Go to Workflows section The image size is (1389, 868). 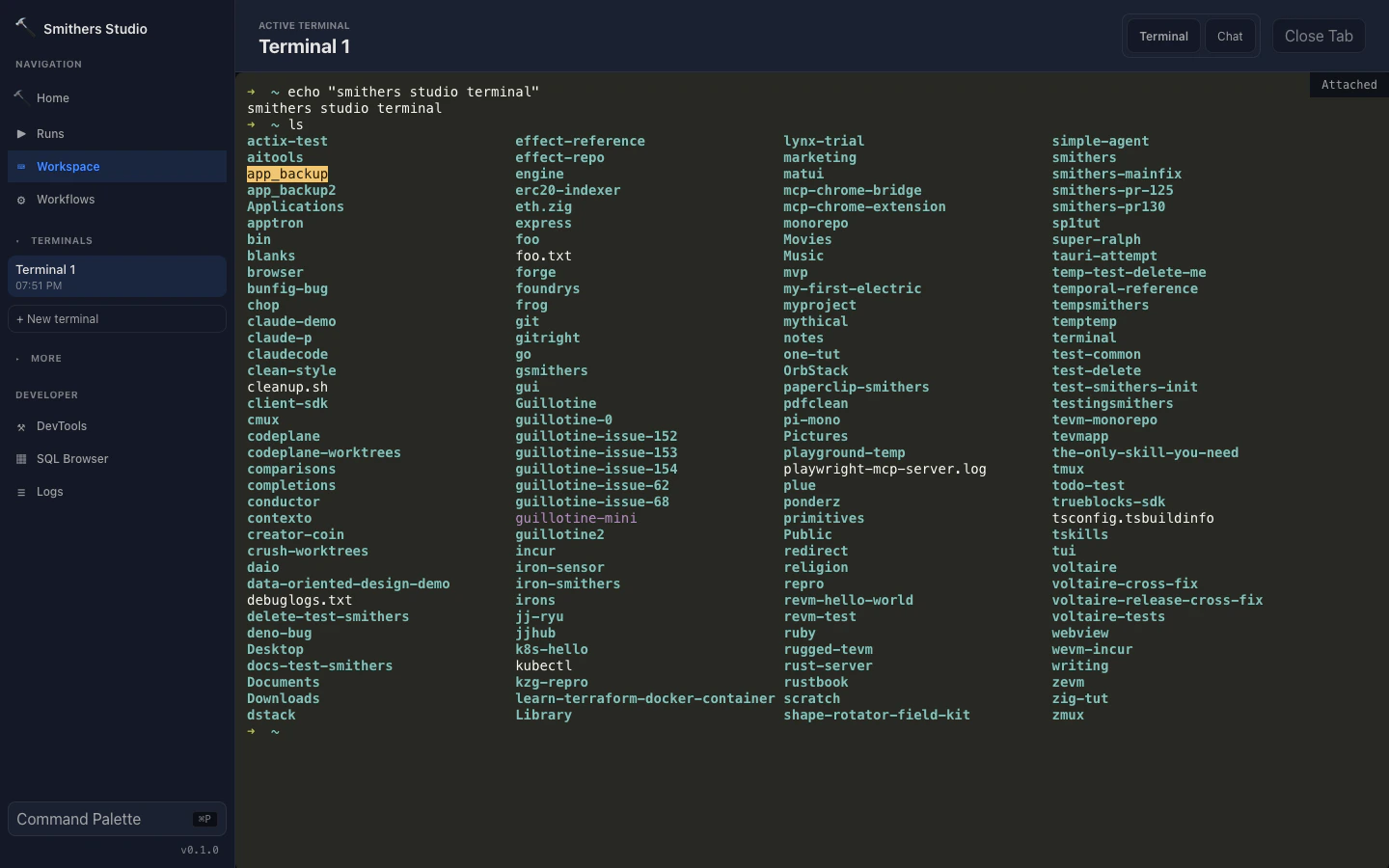(x=117, y=200)
